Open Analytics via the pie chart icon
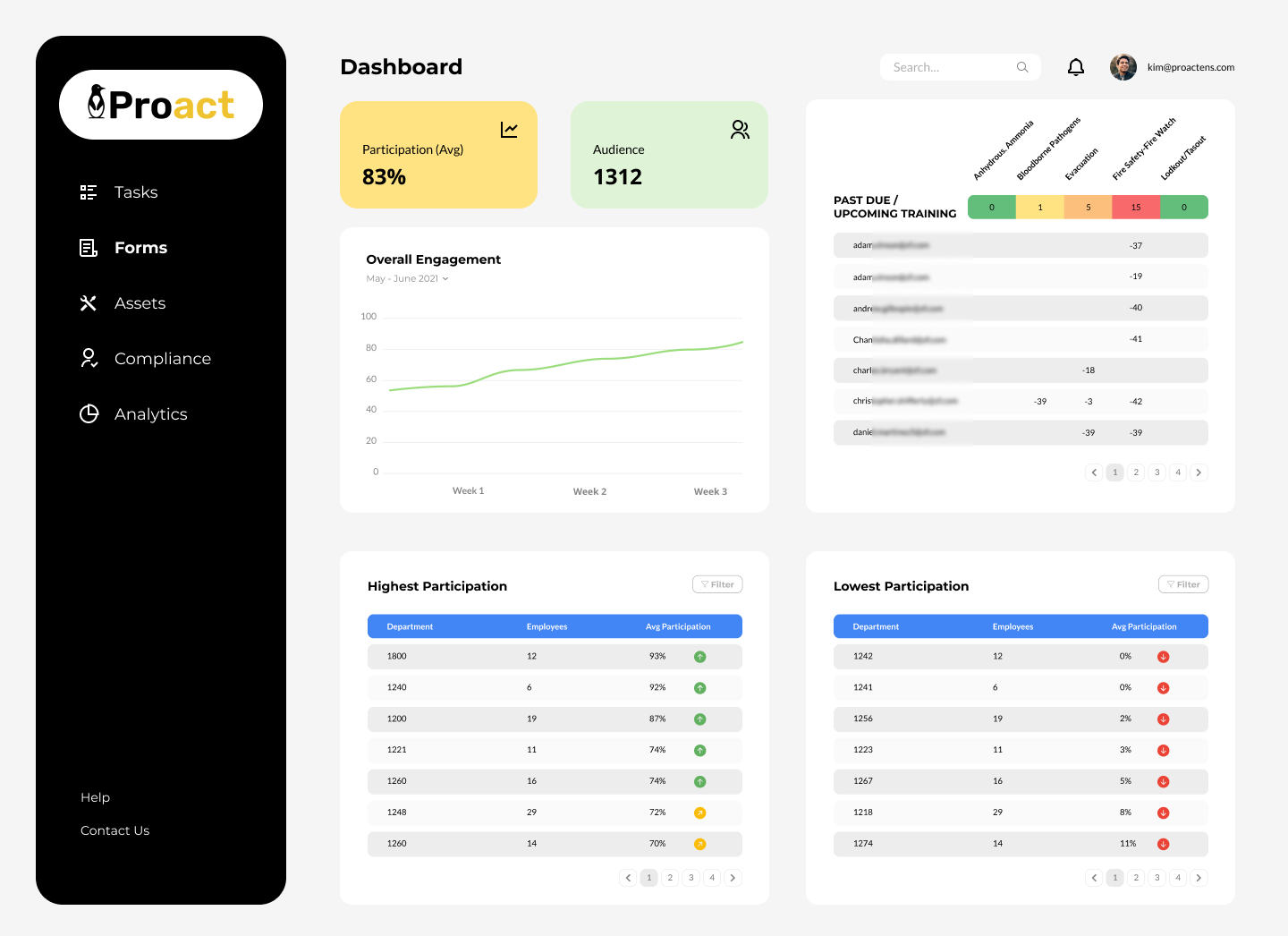Image resolution: width=1288 pixels, height=936 pixels. [88, 413]
